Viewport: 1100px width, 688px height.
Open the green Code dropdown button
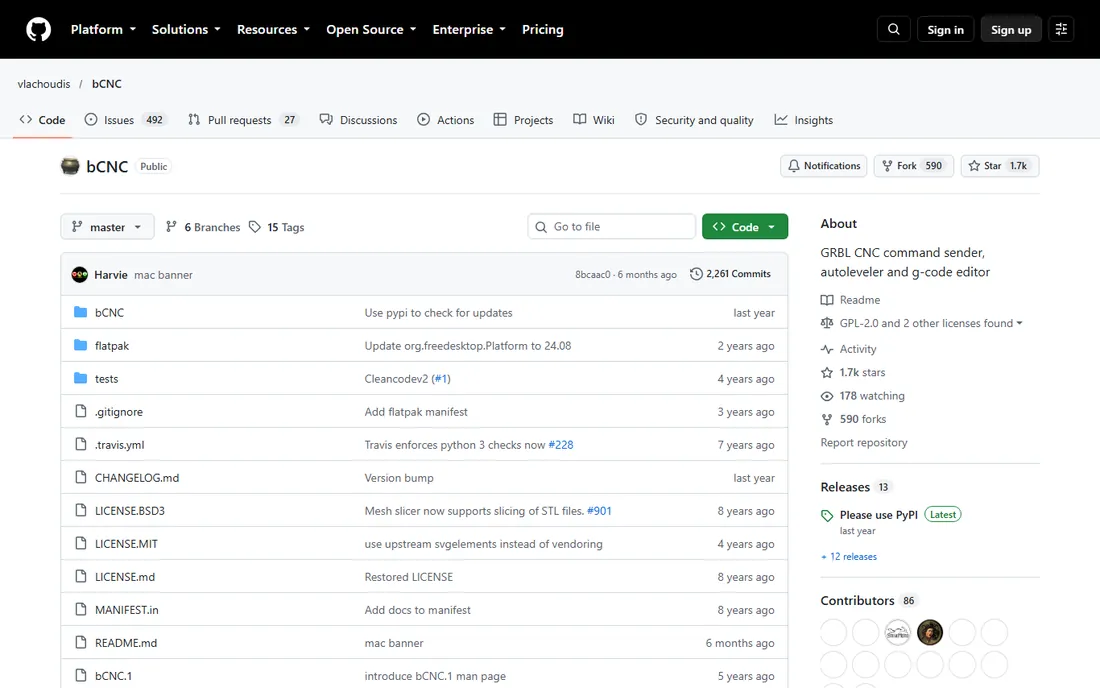(x=745, y=227)
